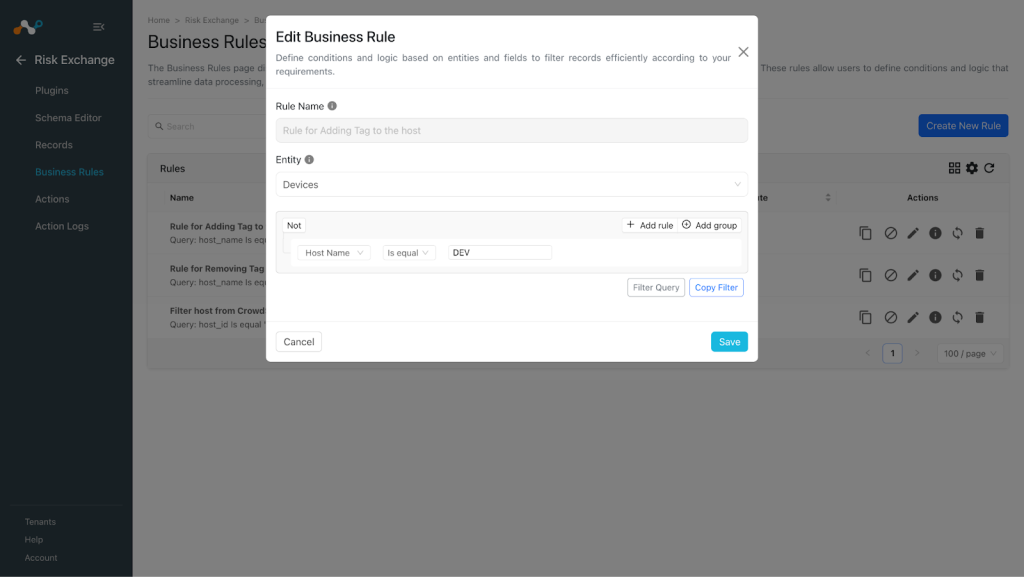Click trash delete icon in third rule row
Screen dimensions: 1024x577
coord(980,317)
